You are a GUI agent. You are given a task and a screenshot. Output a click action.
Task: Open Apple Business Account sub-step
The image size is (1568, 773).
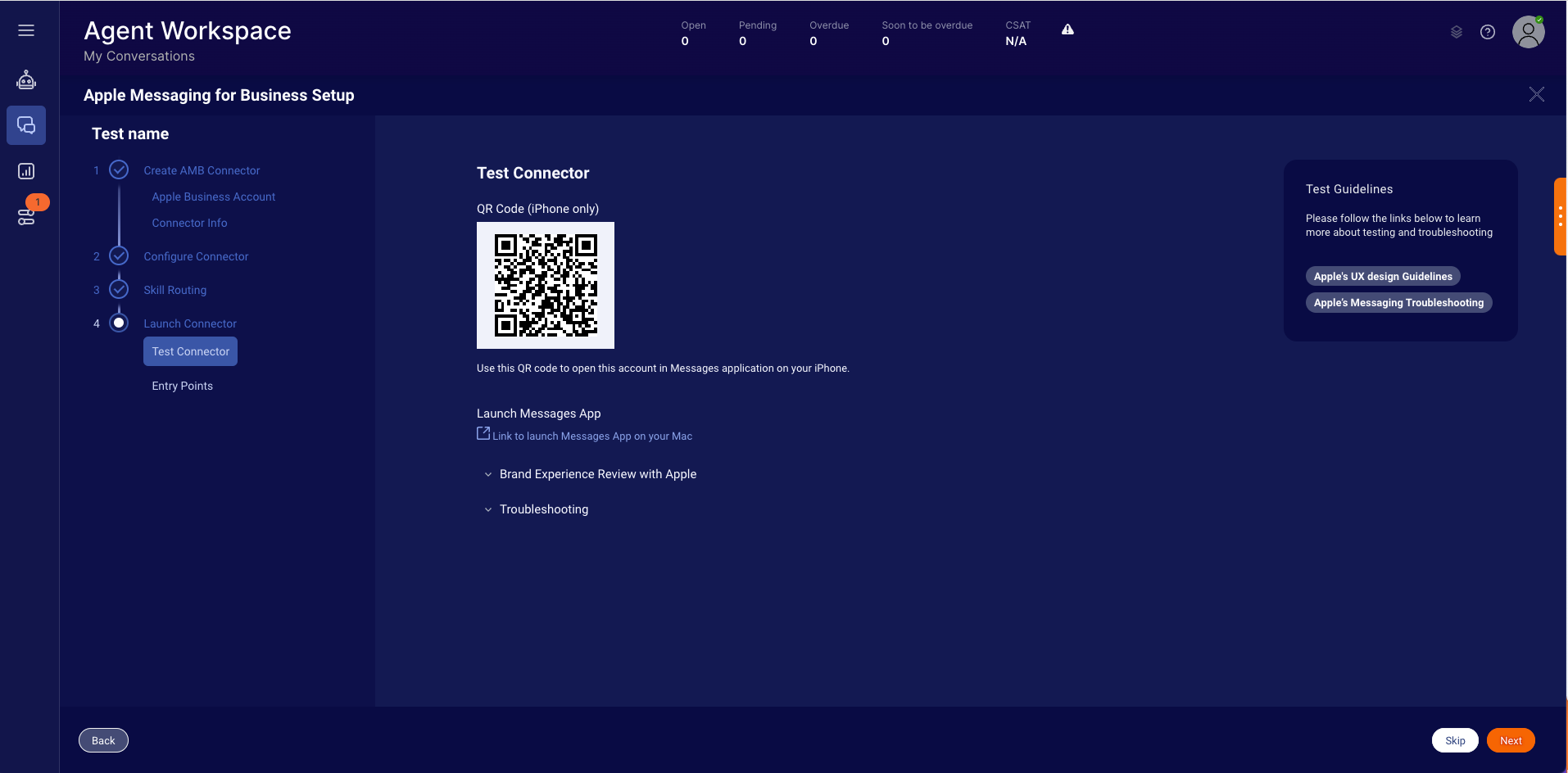[x=214, y=197]
